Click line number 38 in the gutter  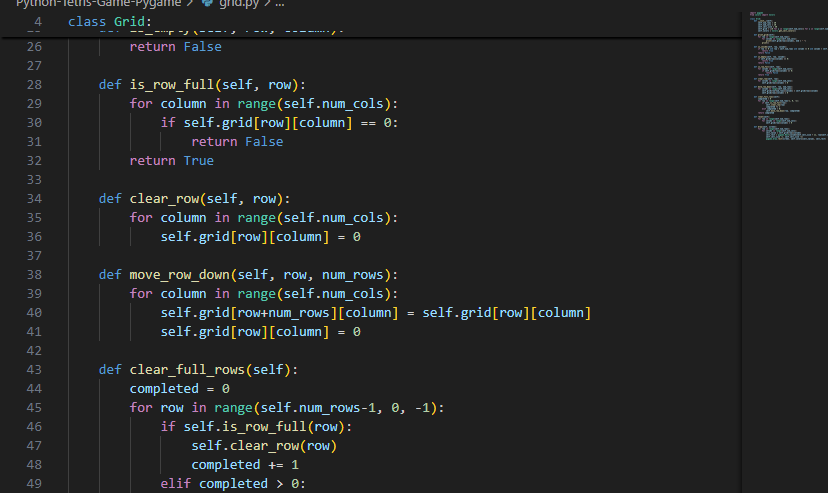[34, 275]
